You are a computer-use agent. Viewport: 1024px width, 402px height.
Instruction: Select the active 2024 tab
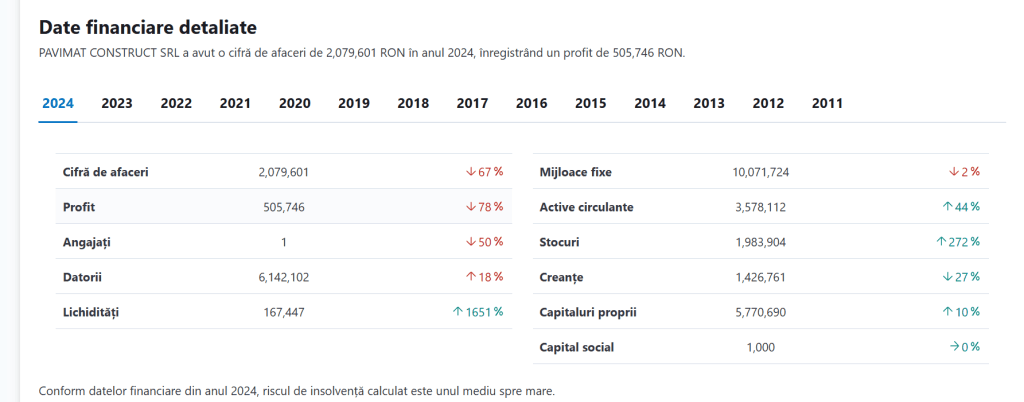coord(58,103)
